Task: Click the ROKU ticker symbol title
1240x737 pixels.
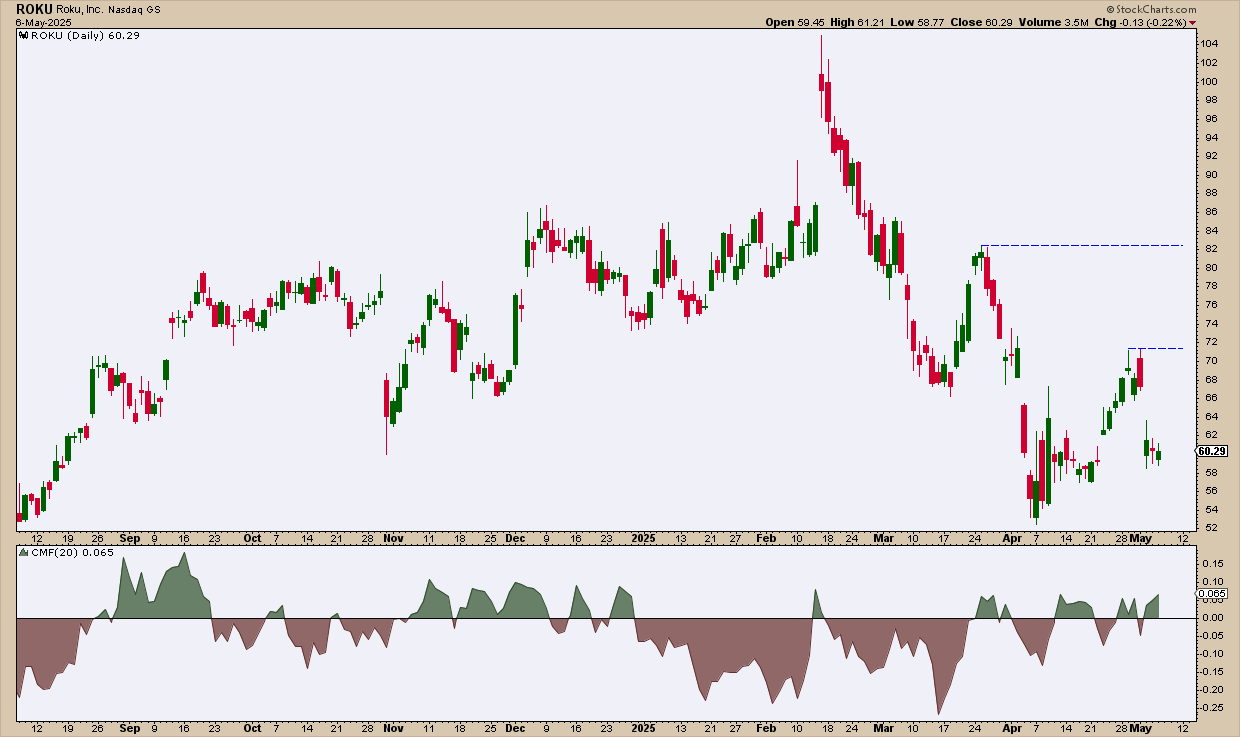Action: click(x=35, y=7)
